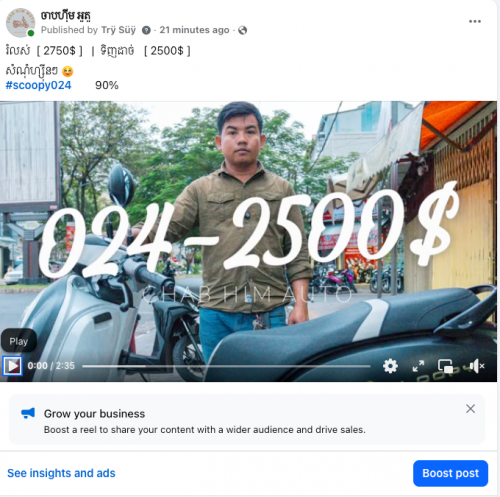Click the Boost post button
The height and width of the screenshot is (497, 500).
[450, 473]
